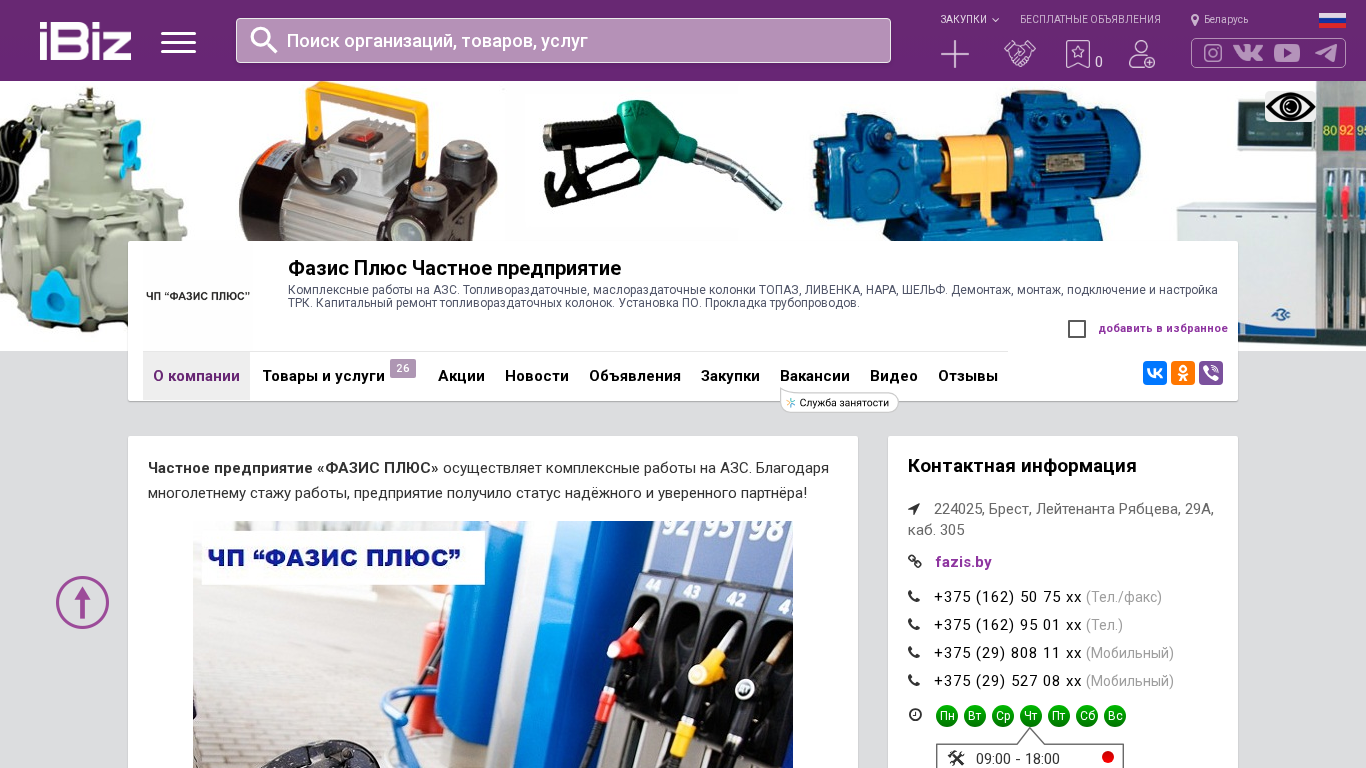1366x768 pixels.
Task: Open the Товары и услуги tab
Action: pos(324,376)
